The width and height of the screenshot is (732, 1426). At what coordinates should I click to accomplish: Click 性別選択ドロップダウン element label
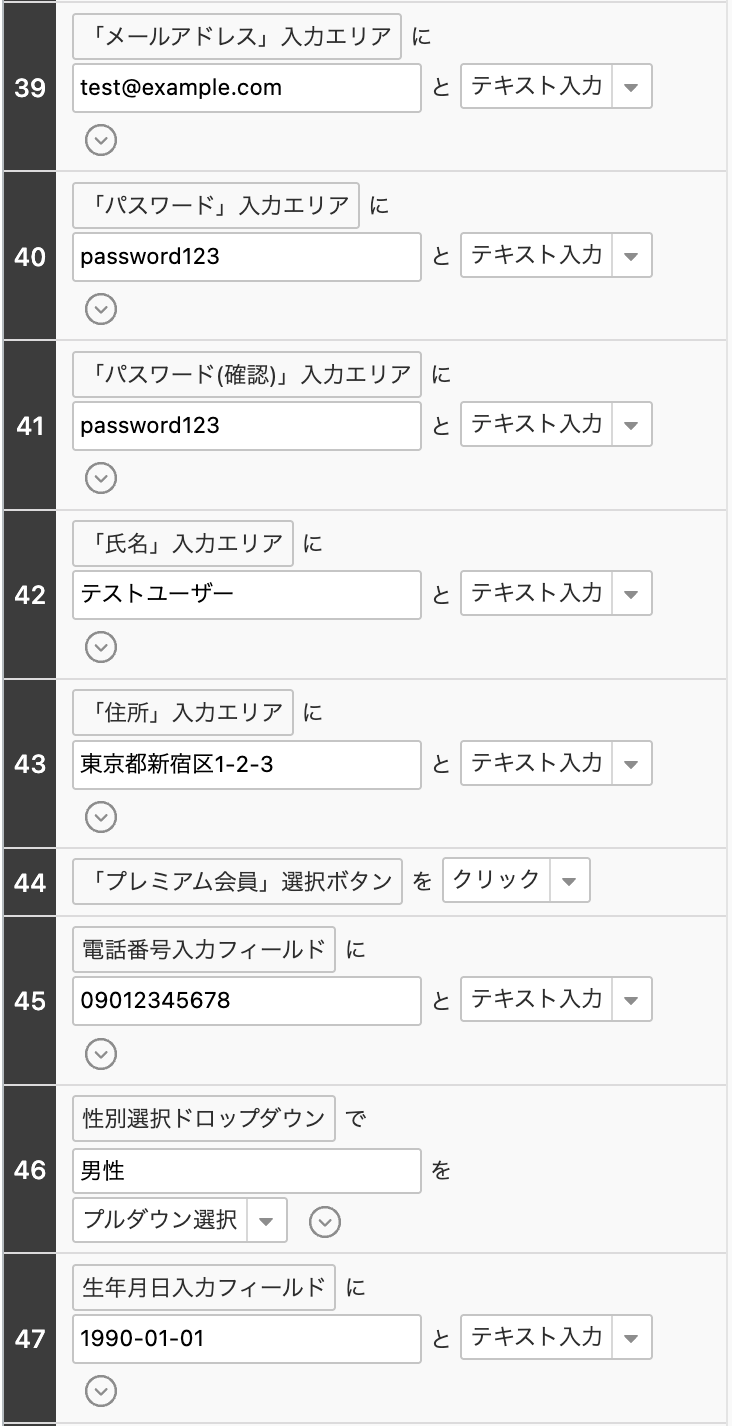pyautogui.click(x=204, y=1119)
